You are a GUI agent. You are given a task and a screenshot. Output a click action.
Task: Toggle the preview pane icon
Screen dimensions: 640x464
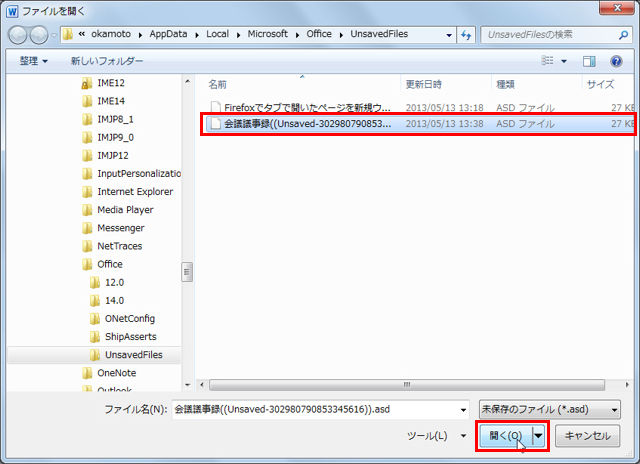589,61
